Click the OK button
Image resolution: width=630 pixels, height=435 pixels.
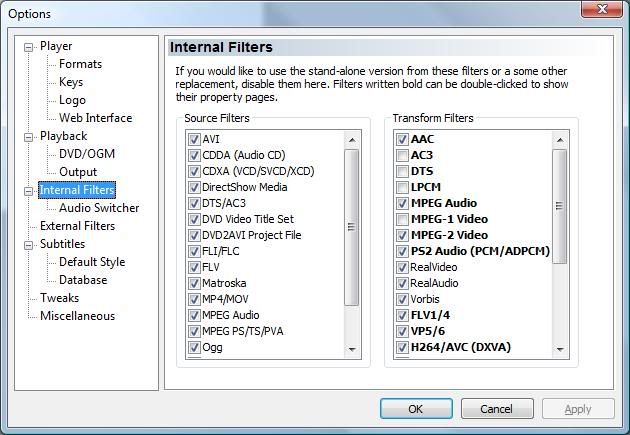click(415, 409)
